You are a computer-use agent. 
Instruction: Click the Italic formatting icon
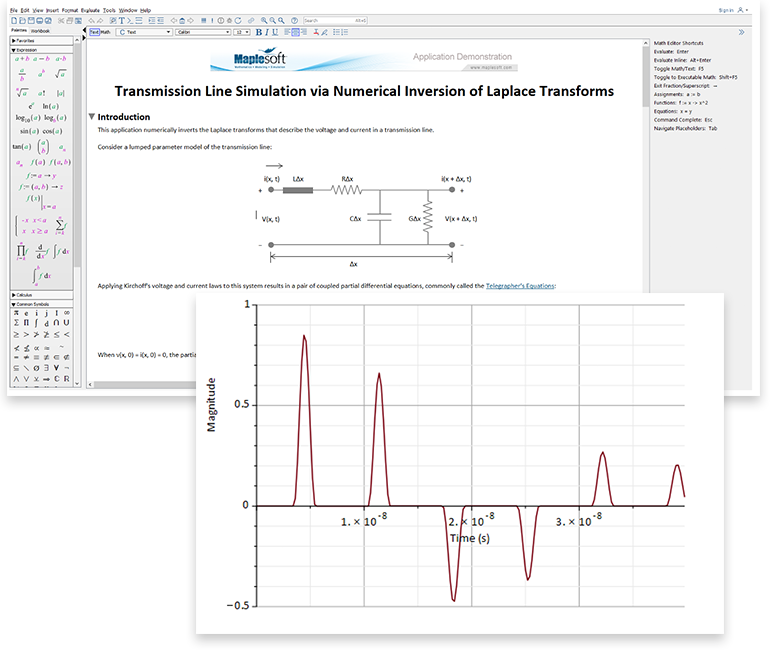[265, 32]
